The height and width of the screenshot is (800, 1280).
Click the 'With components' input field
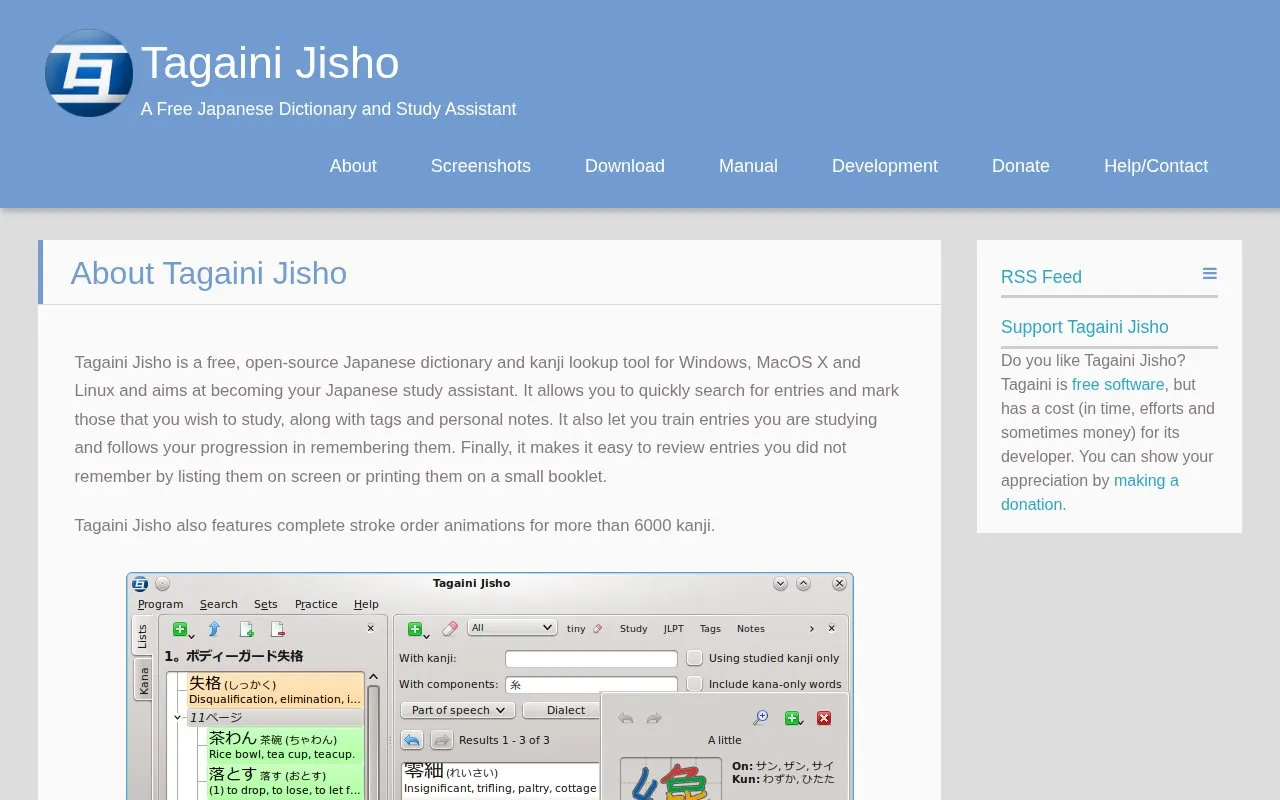[591, 685]
